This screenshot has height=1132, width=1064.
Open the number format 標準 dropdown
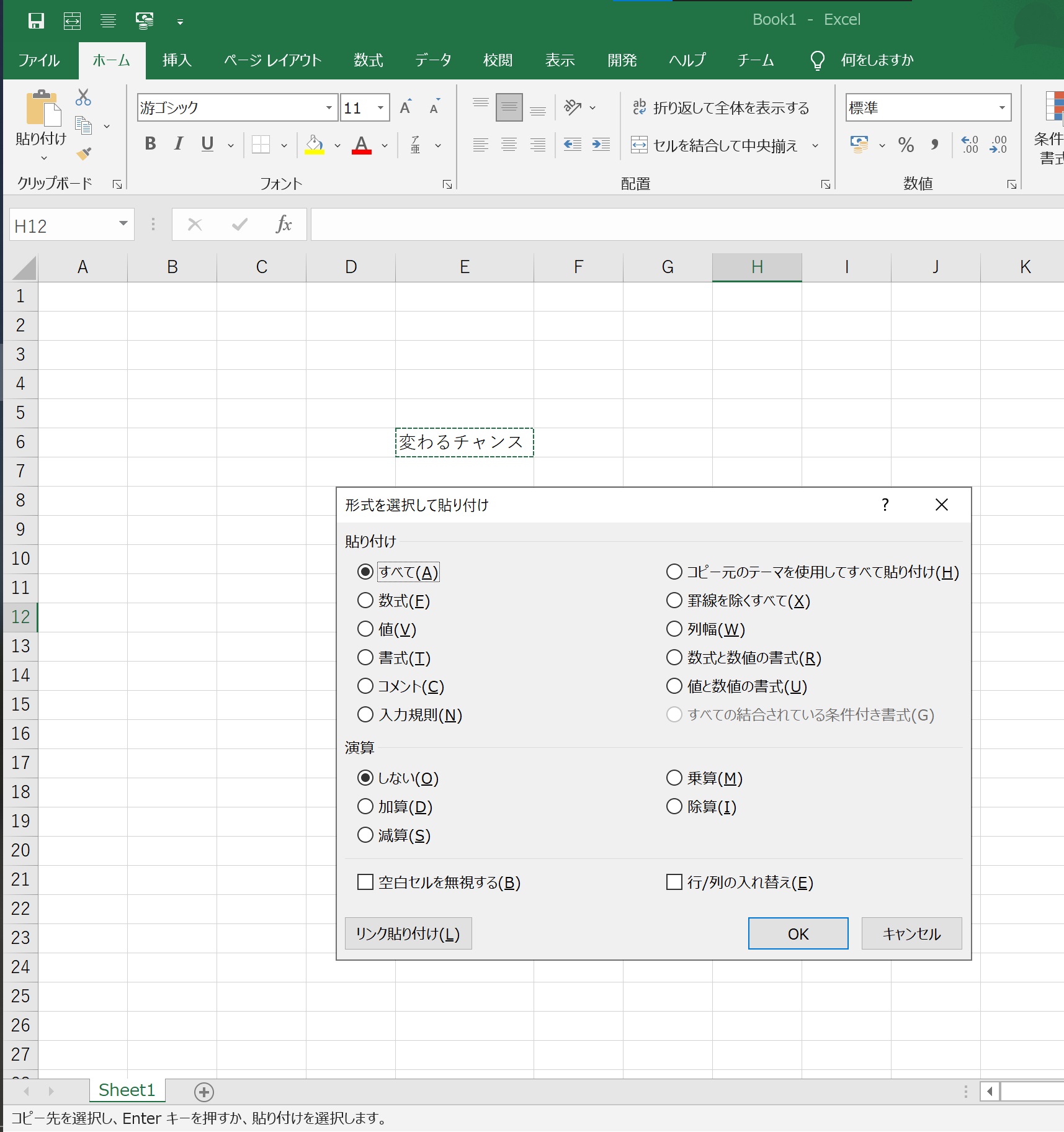[x=1001, y=107]
